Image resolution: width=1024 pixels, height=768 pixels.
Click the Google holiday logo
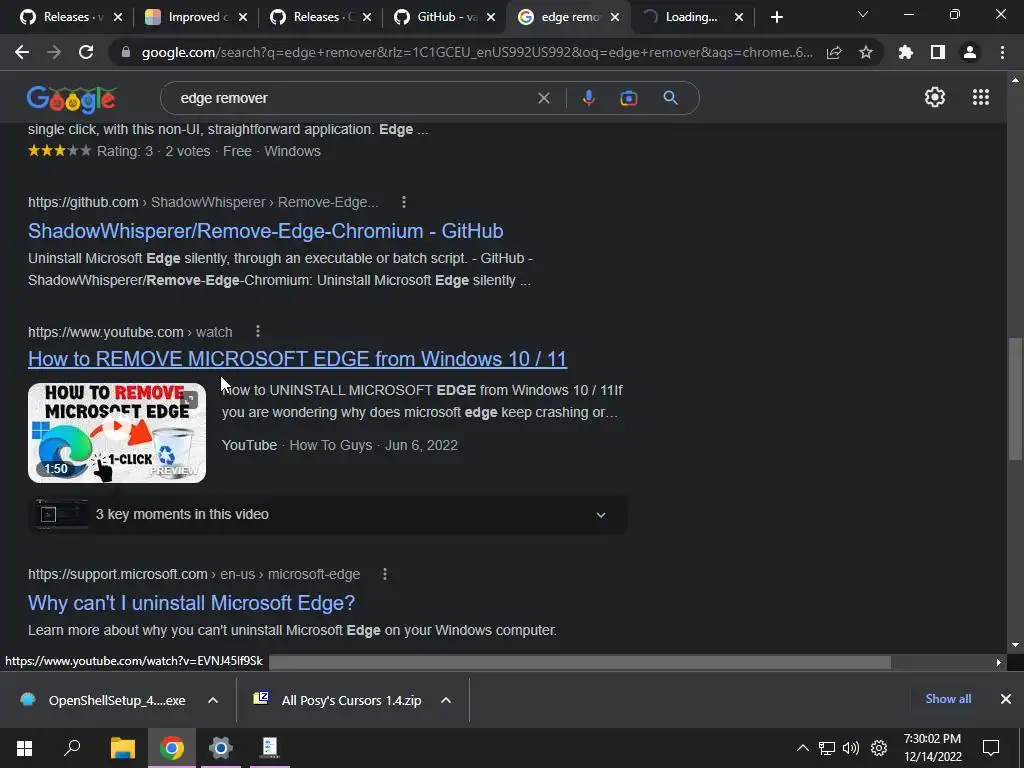point(71,99)
